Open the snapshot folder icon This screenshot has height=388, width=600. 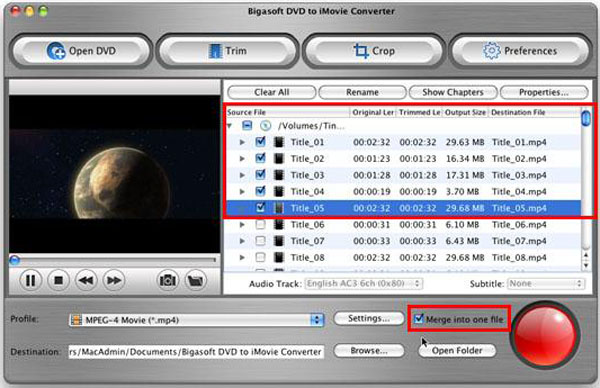coord(196,280)
